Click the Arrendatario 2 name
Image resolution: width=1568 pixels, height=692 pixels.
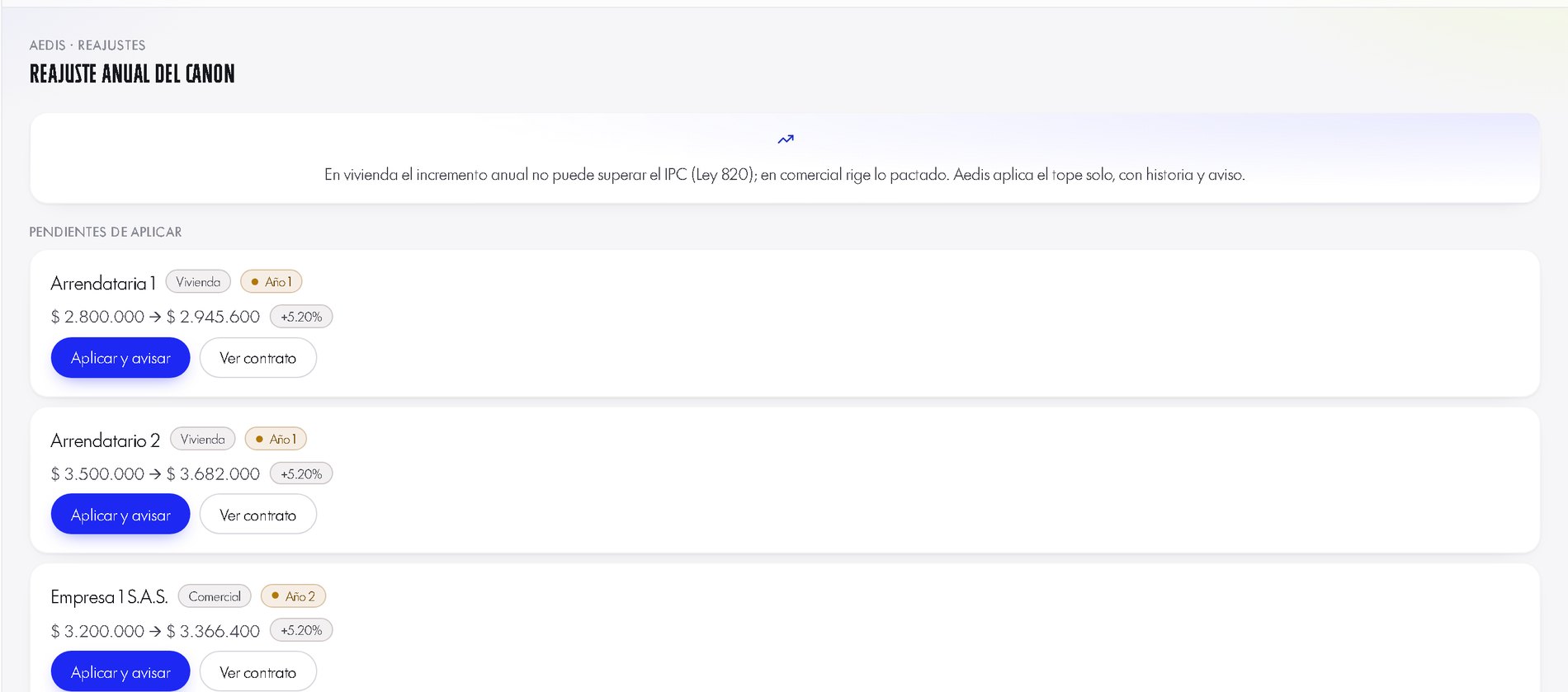(x=105, y=440)
